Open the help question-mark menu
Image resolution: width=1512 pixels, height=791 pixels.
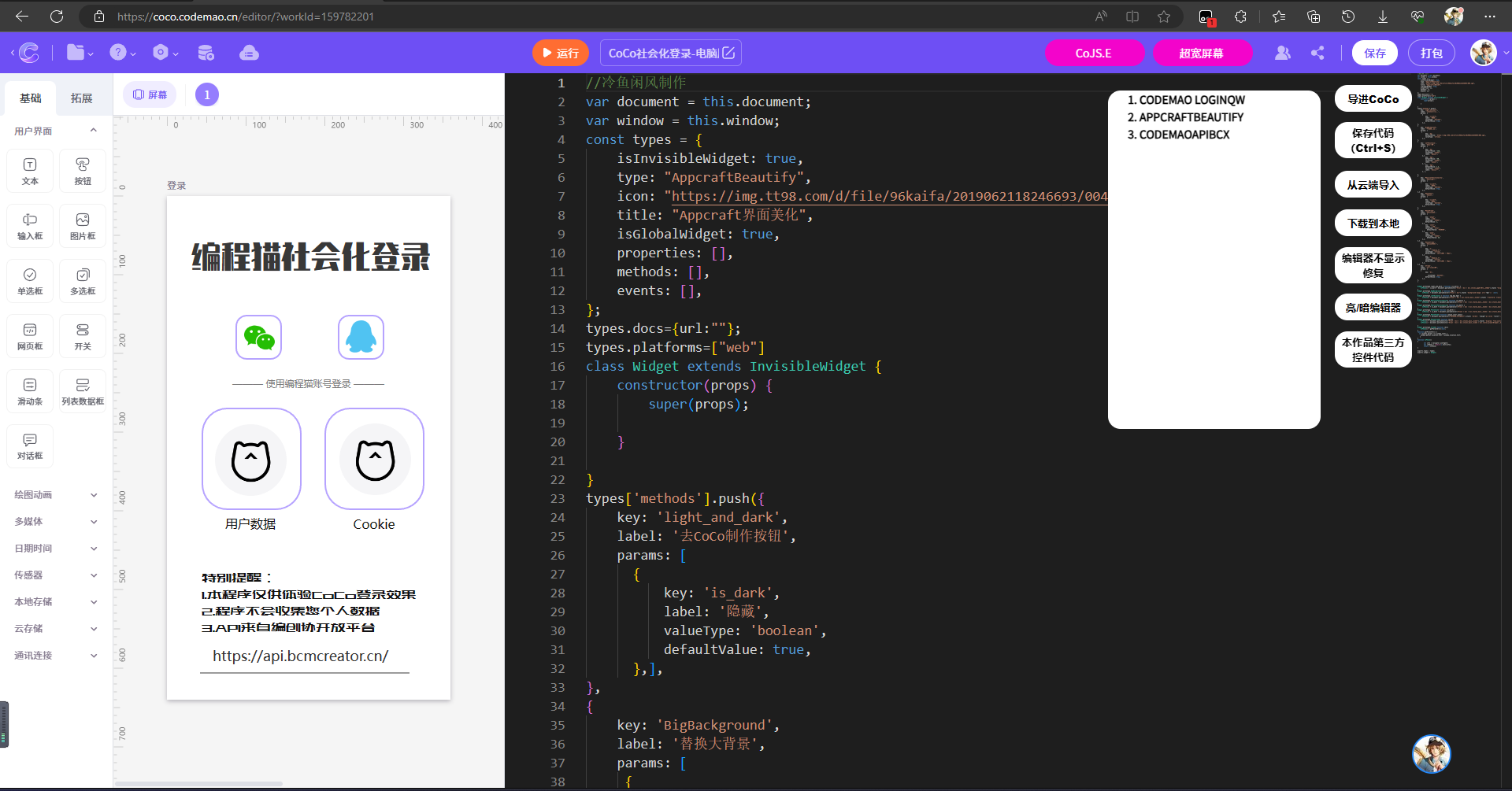[122, 53]
